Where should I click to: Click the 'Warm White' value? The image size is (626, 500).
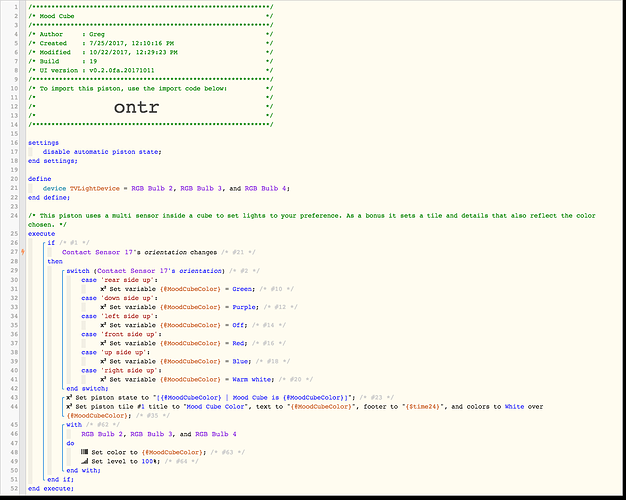252,379
